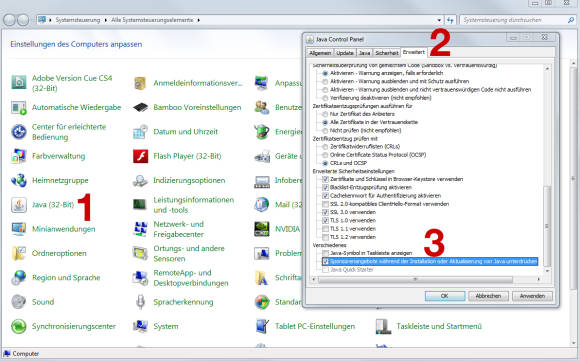Open Center für erleichterte Bedienung icon
Image resolution: width=580 pixels, height=361 pixels.
click(18, 132)
